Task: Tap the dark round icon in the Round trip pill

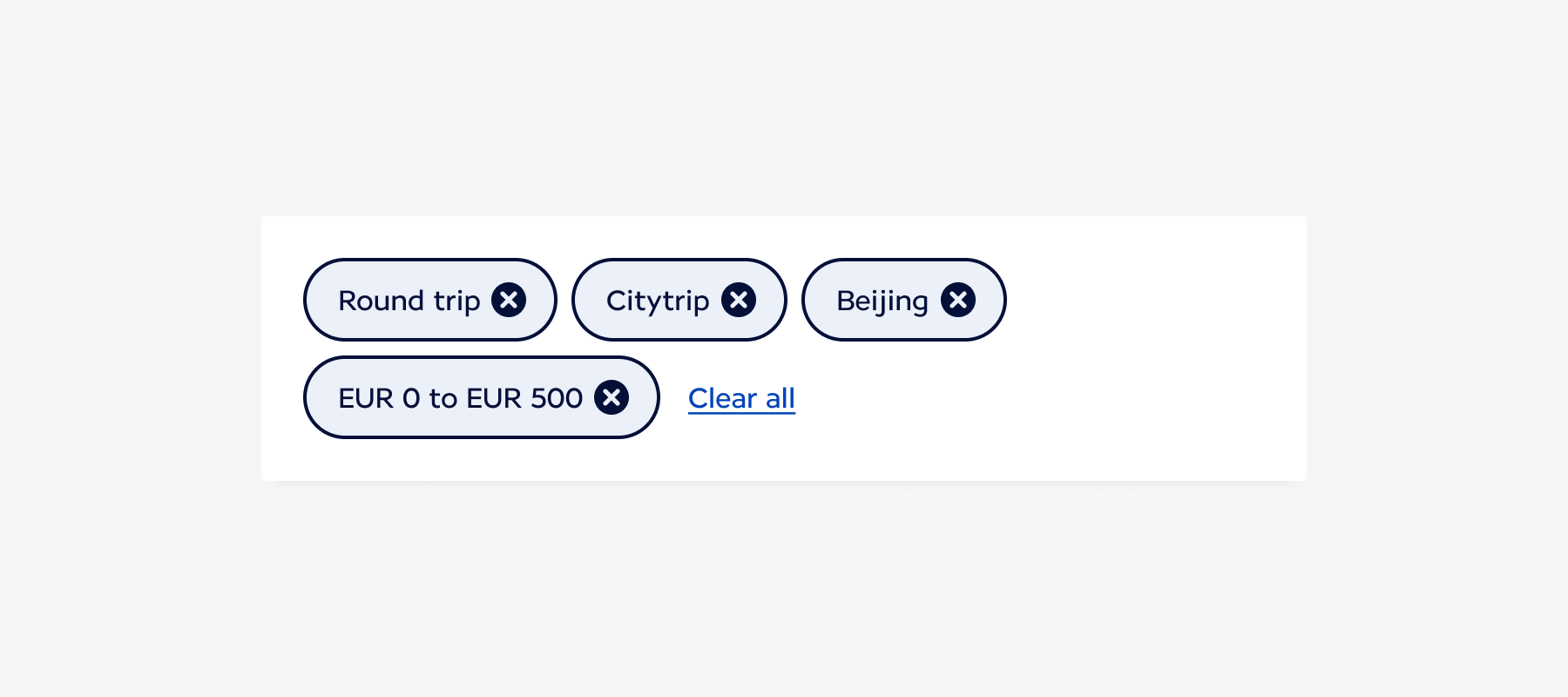Action: 509,300
